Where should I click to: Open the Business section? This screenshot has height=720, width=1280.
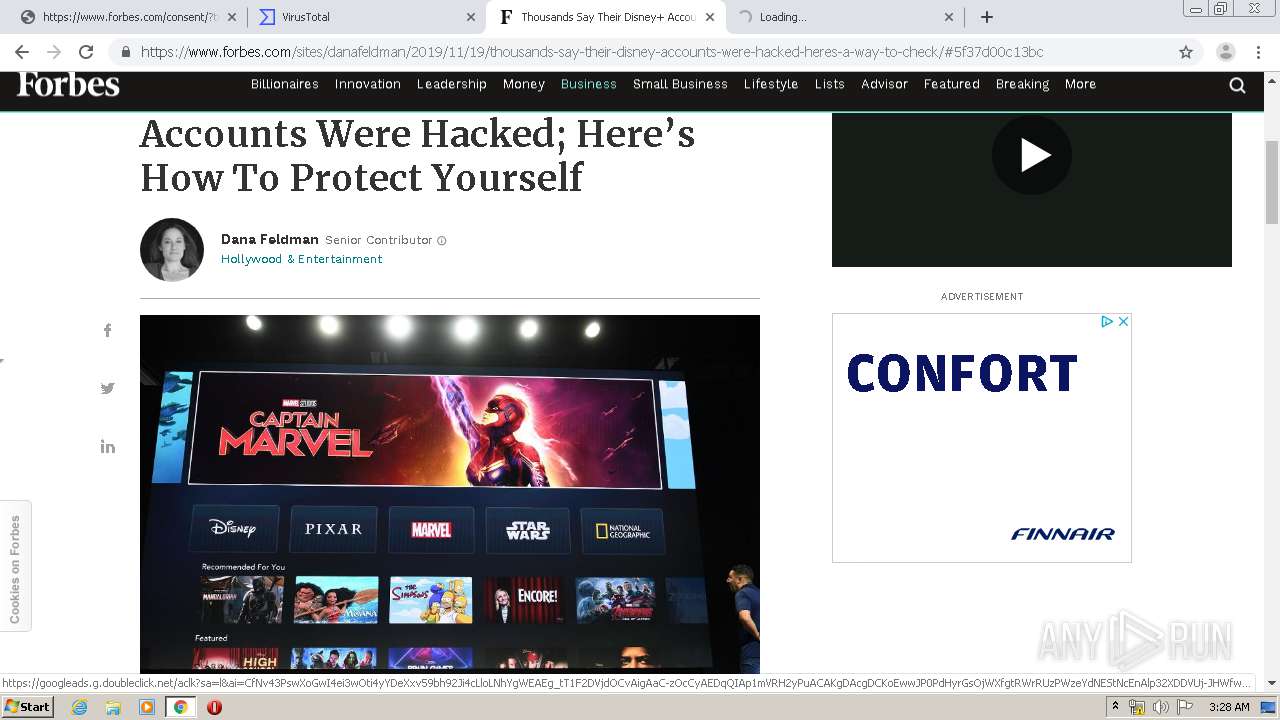coord(589,84)
